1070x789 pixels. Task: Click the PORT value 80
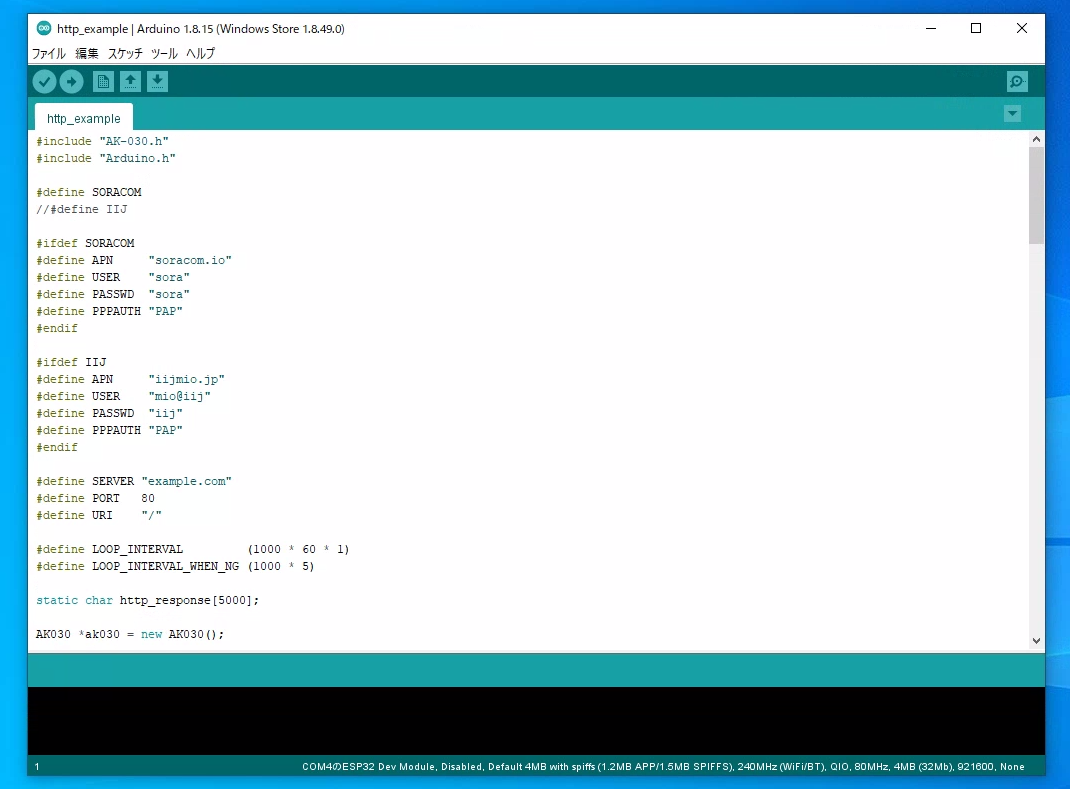pyautogui.click(x=148, y=499)
